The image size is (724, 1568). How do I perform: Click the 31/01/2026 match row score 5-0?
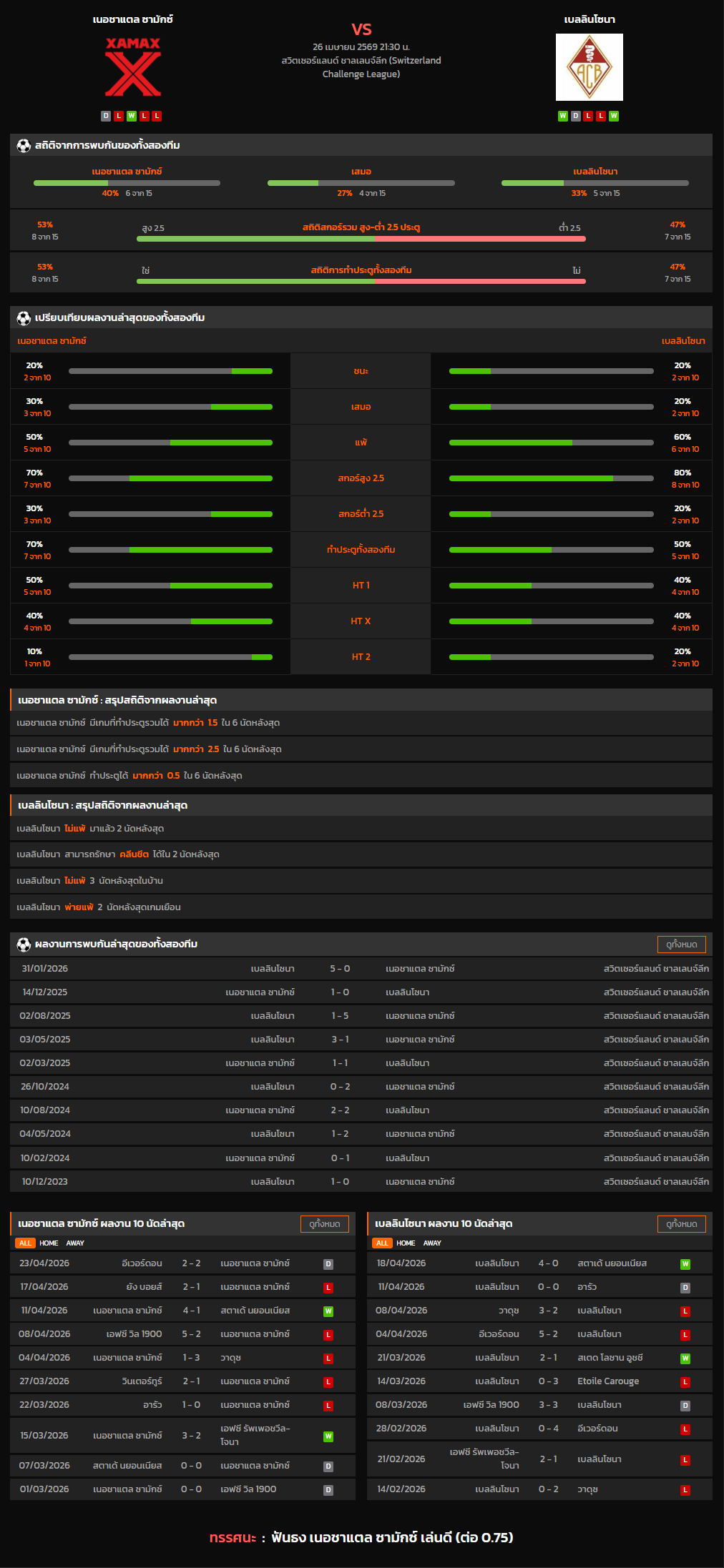(x=340, y=969)
